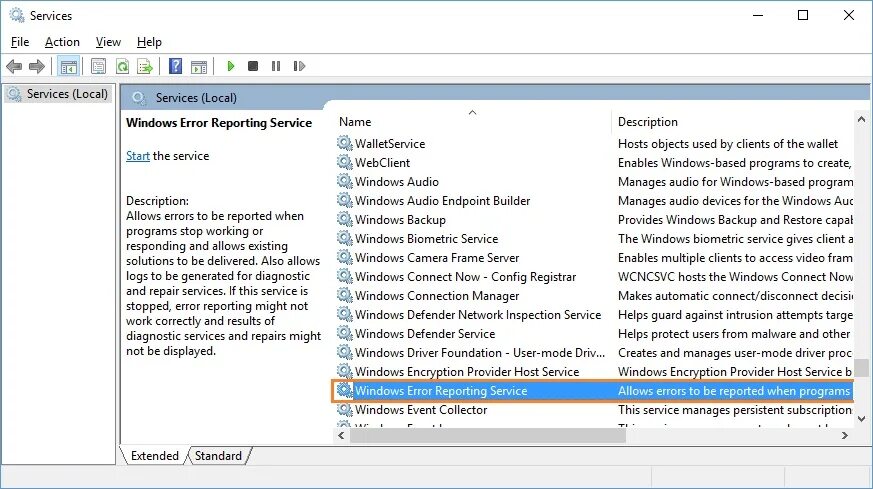This screenshot has height=489, width=873.
Task: Click the Stop Service square icon
Action: pyautogui.click(x=253, y=66)
